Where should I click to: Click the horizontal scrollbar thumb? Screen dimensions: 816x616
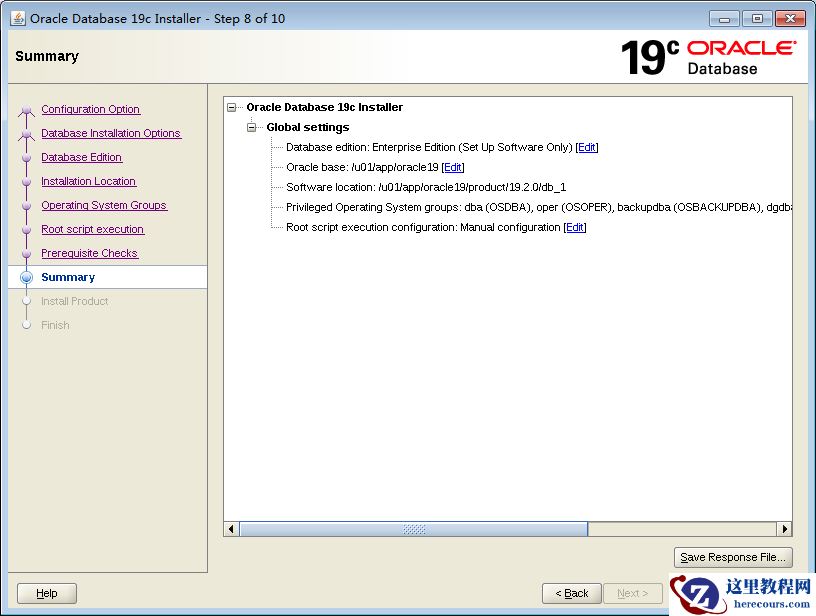coord(414,529)
